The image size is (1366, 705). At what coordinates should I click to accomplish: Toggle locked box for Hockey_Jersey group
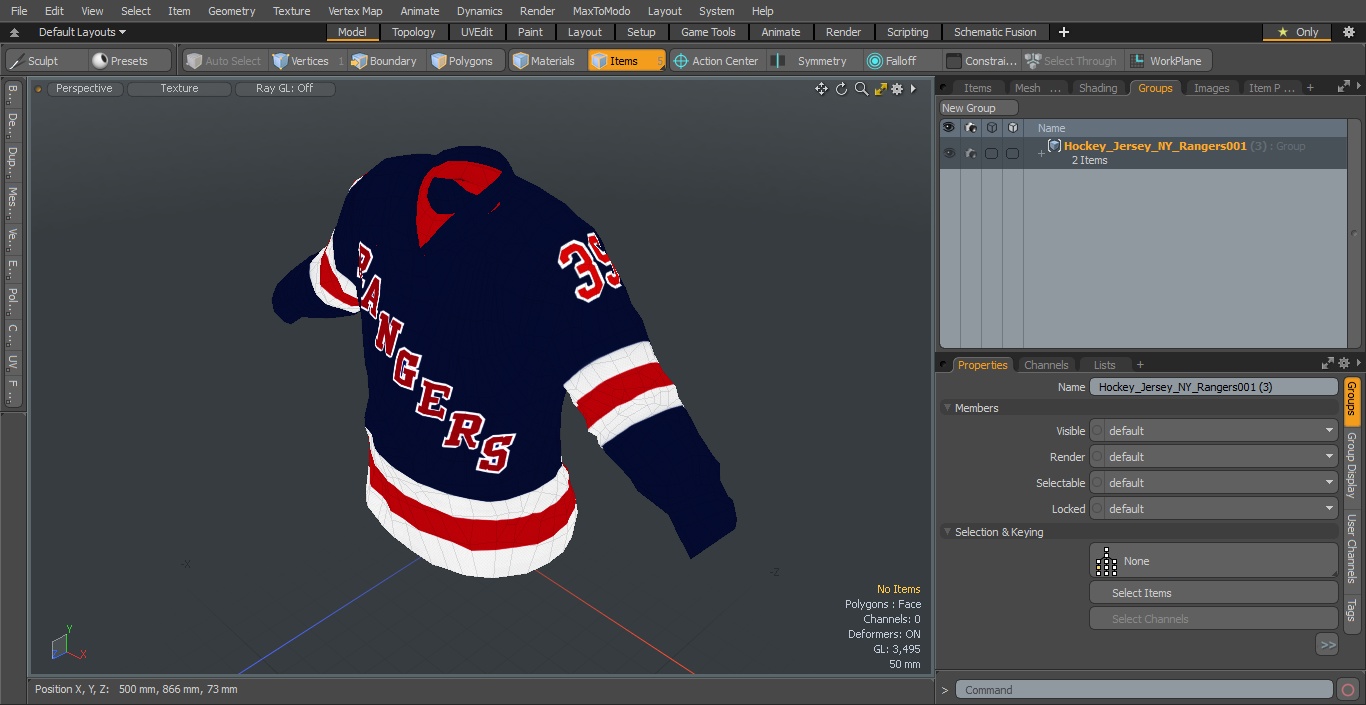tap(1012, 153)
